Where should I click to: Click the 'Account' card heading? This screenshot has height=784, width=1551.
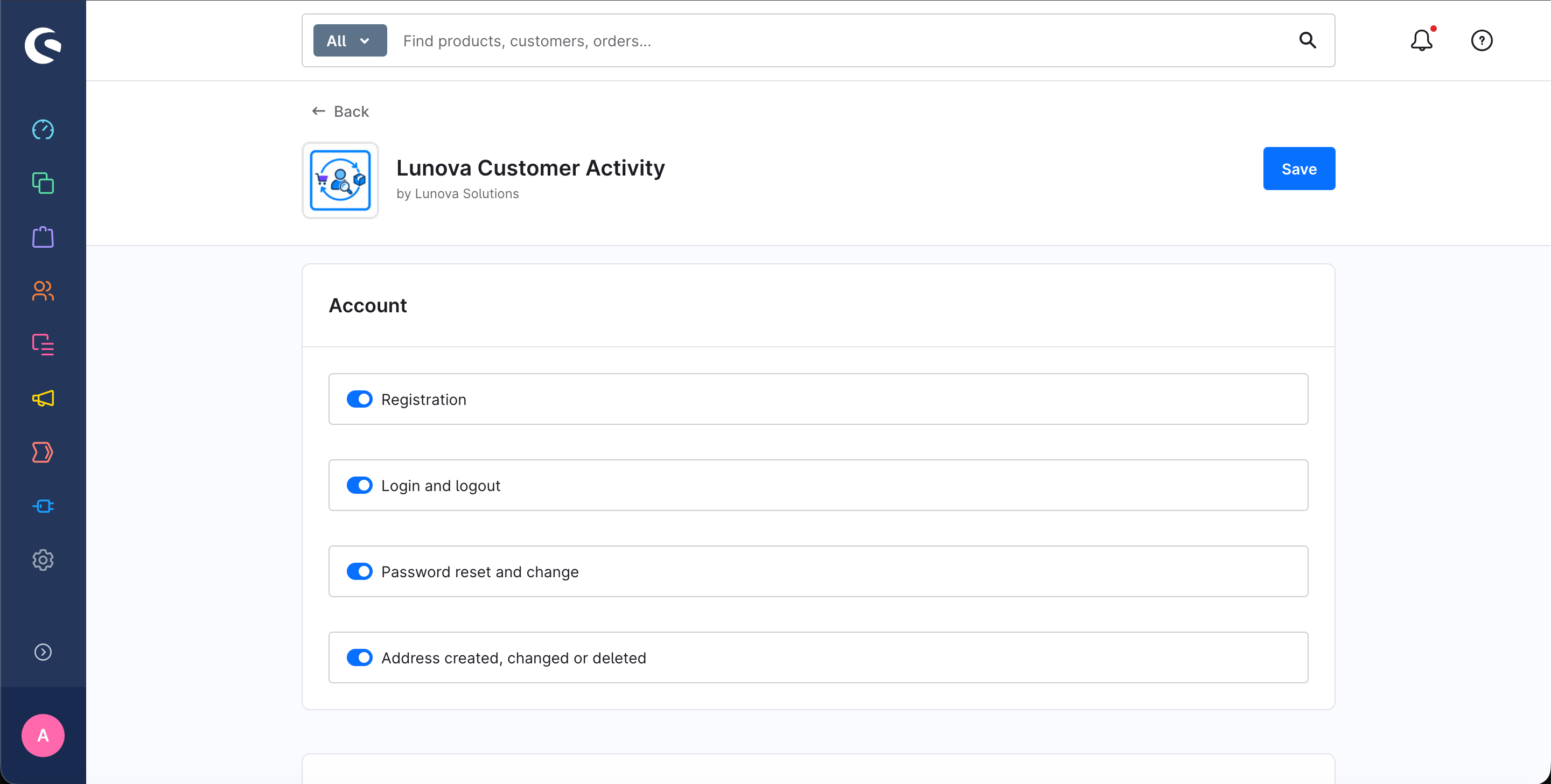(x=368, y=305)
